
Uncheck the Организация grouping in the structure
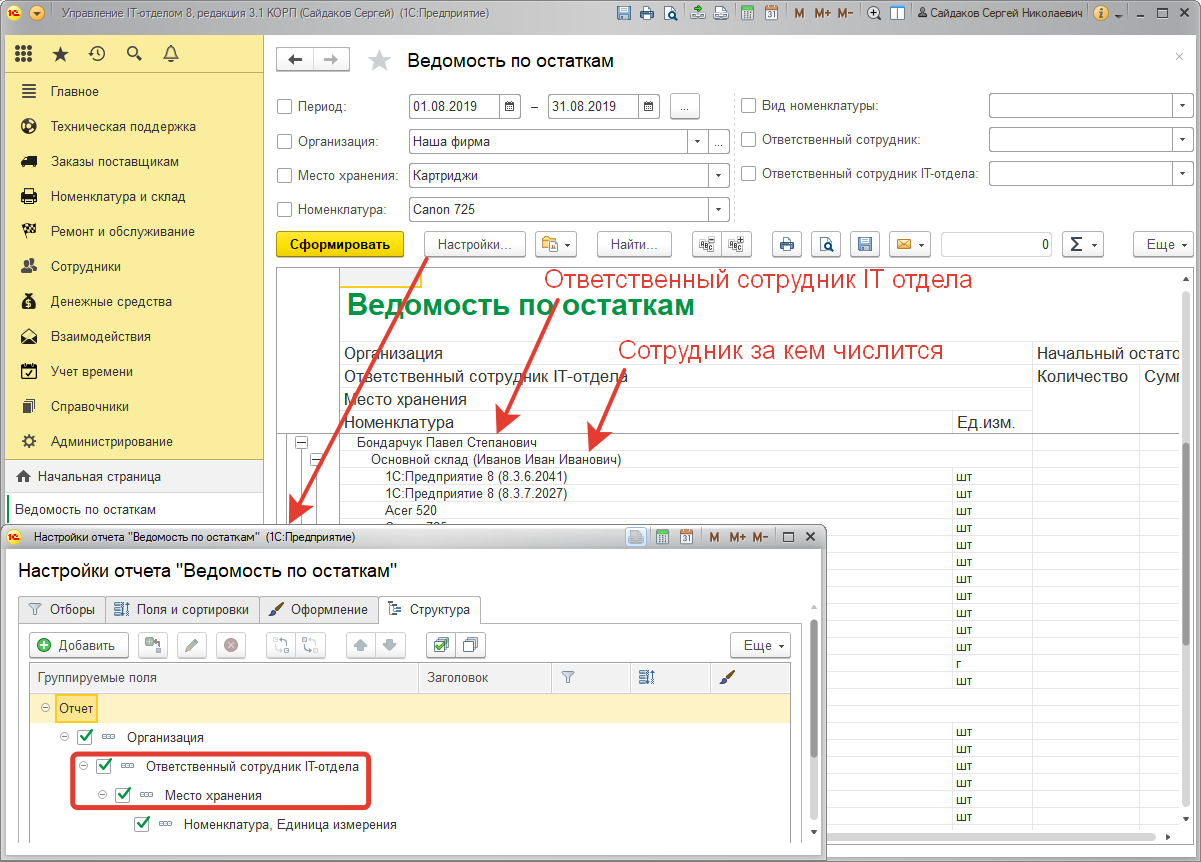(x=85, y=737)
